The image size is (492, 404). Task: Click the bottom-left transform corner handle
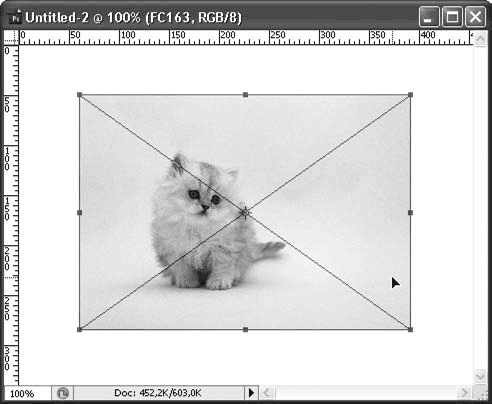79,329
